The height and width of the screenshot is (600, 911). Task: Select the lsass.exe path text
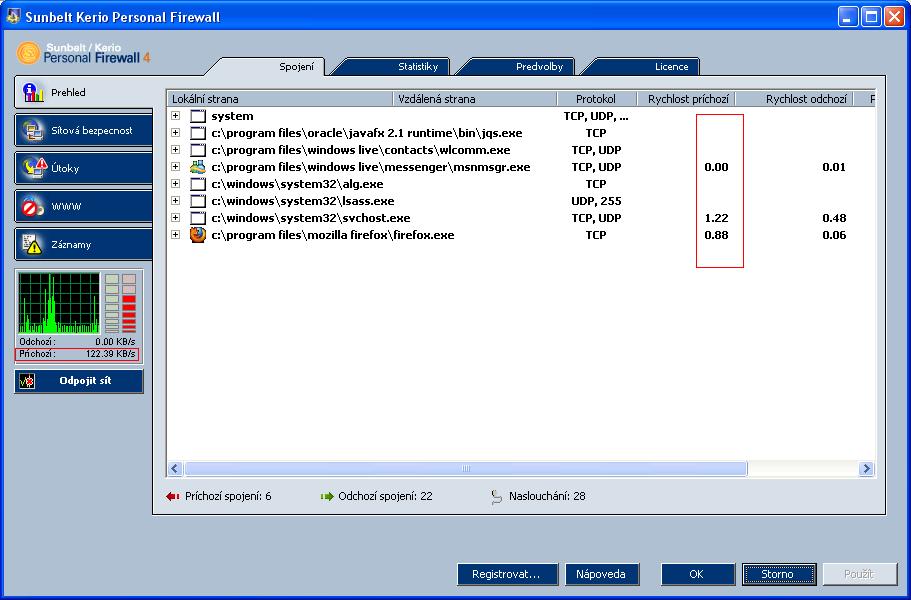pos(303,201)
